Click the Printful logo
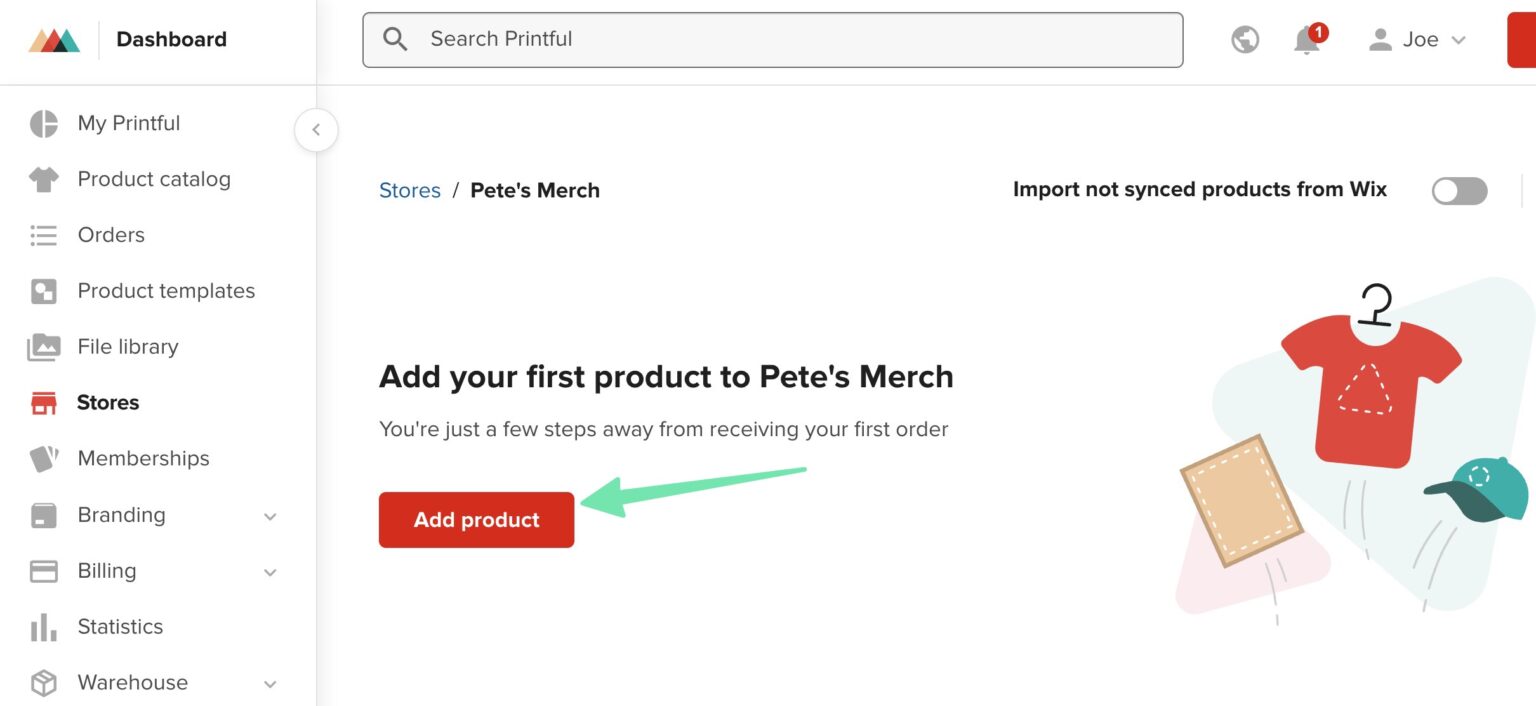This screenshot has width=1536, height=706. 54,40
